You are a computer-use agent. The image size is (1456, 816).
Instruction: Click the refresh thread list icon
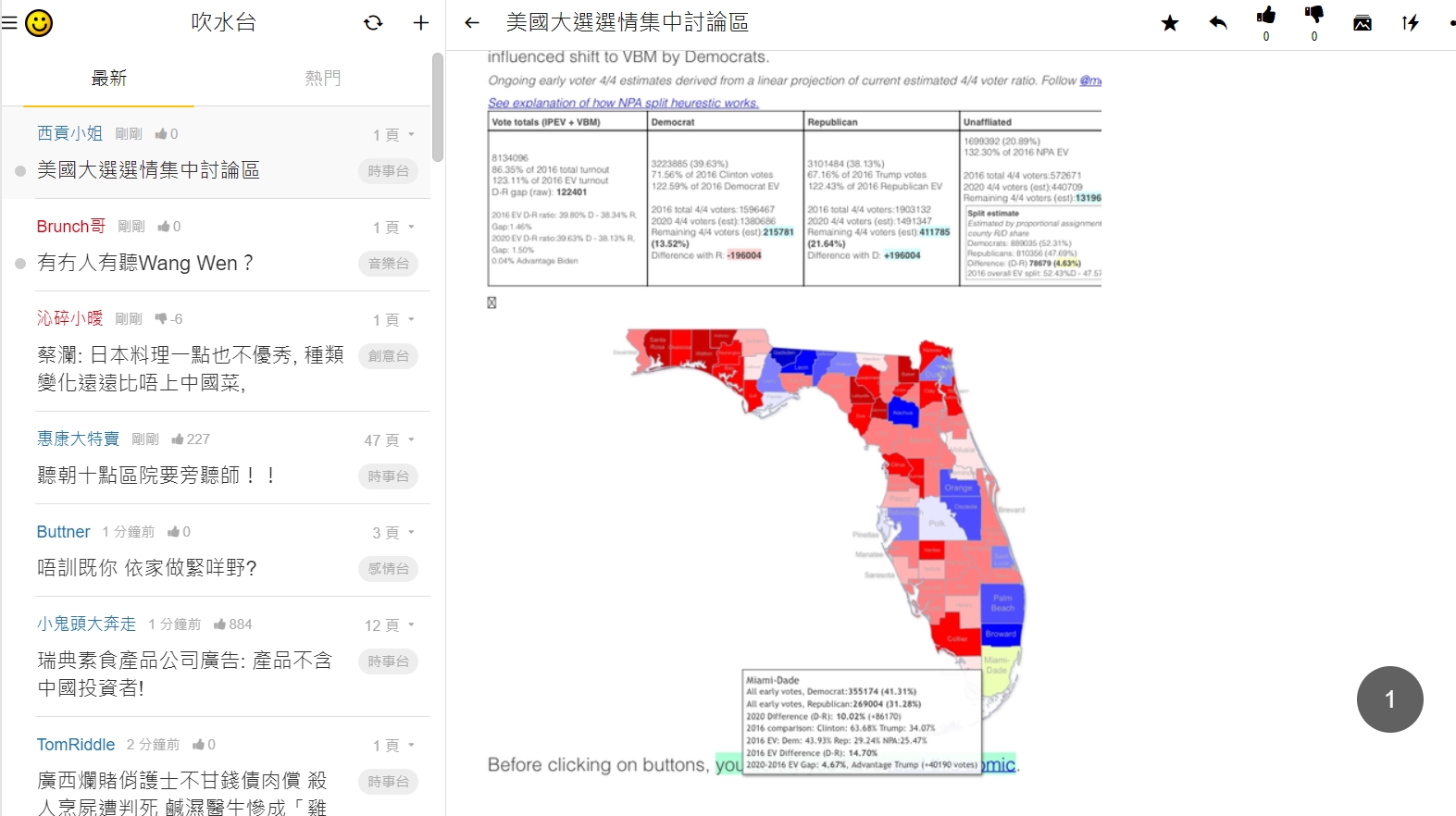373,23
